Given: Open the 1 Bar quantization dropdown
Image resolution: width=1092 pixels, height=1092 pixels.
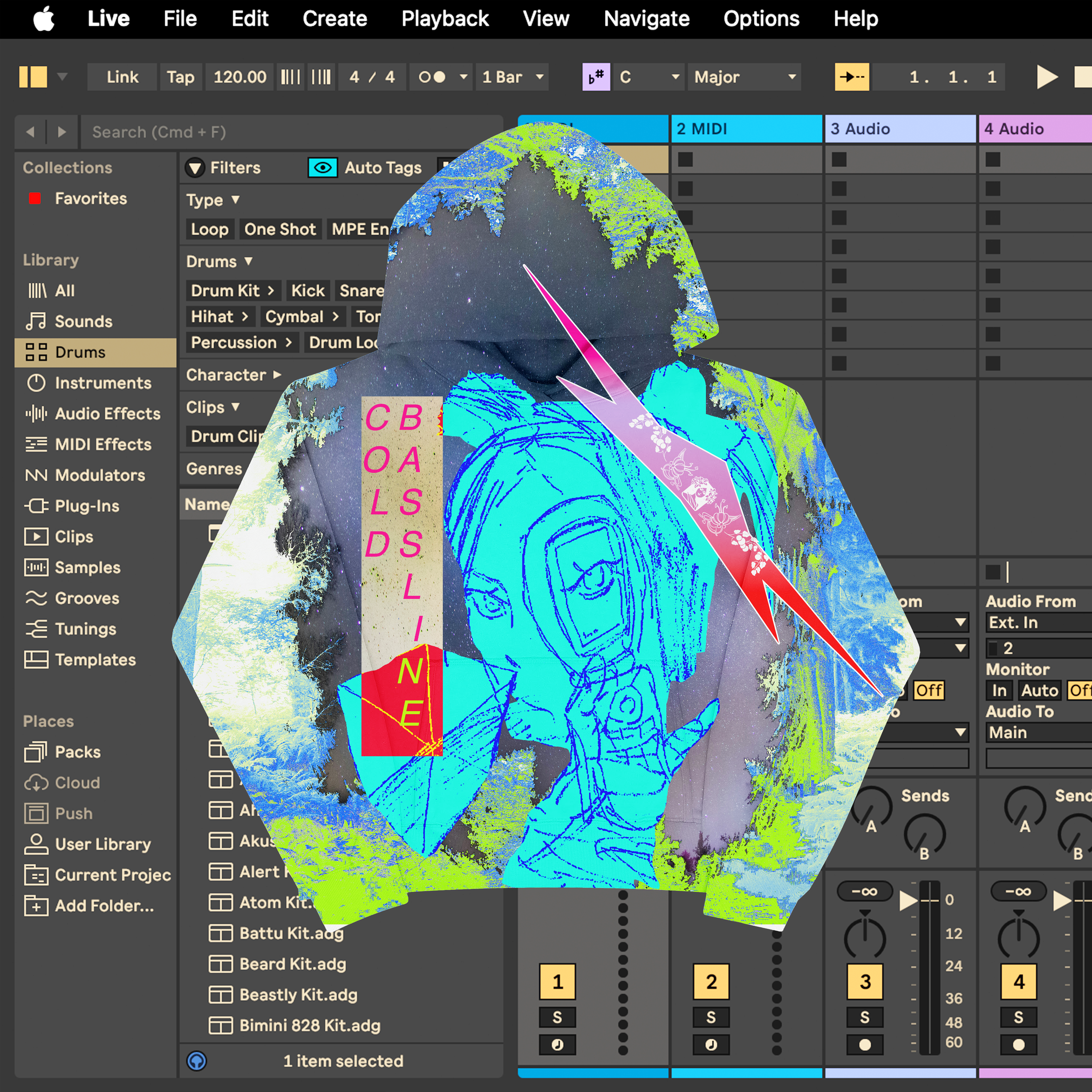Looking at the screenshot, I should [512, 77].
